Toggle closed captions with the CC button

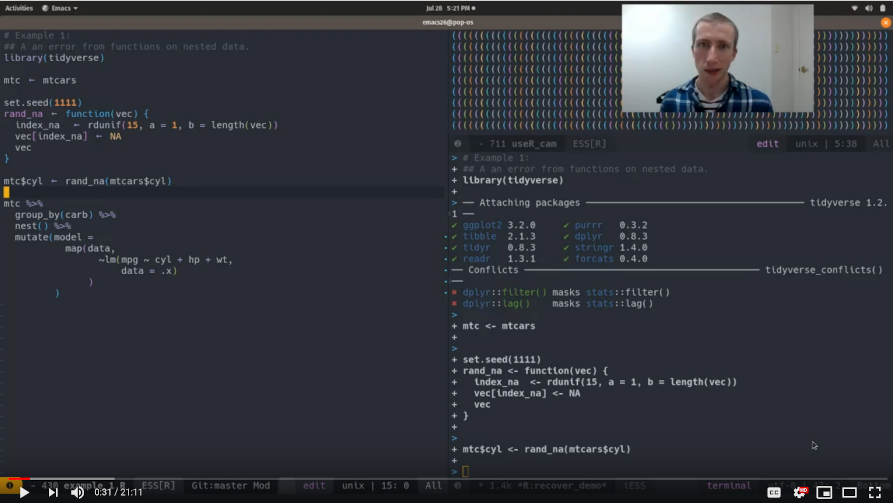tap(774, 492)
